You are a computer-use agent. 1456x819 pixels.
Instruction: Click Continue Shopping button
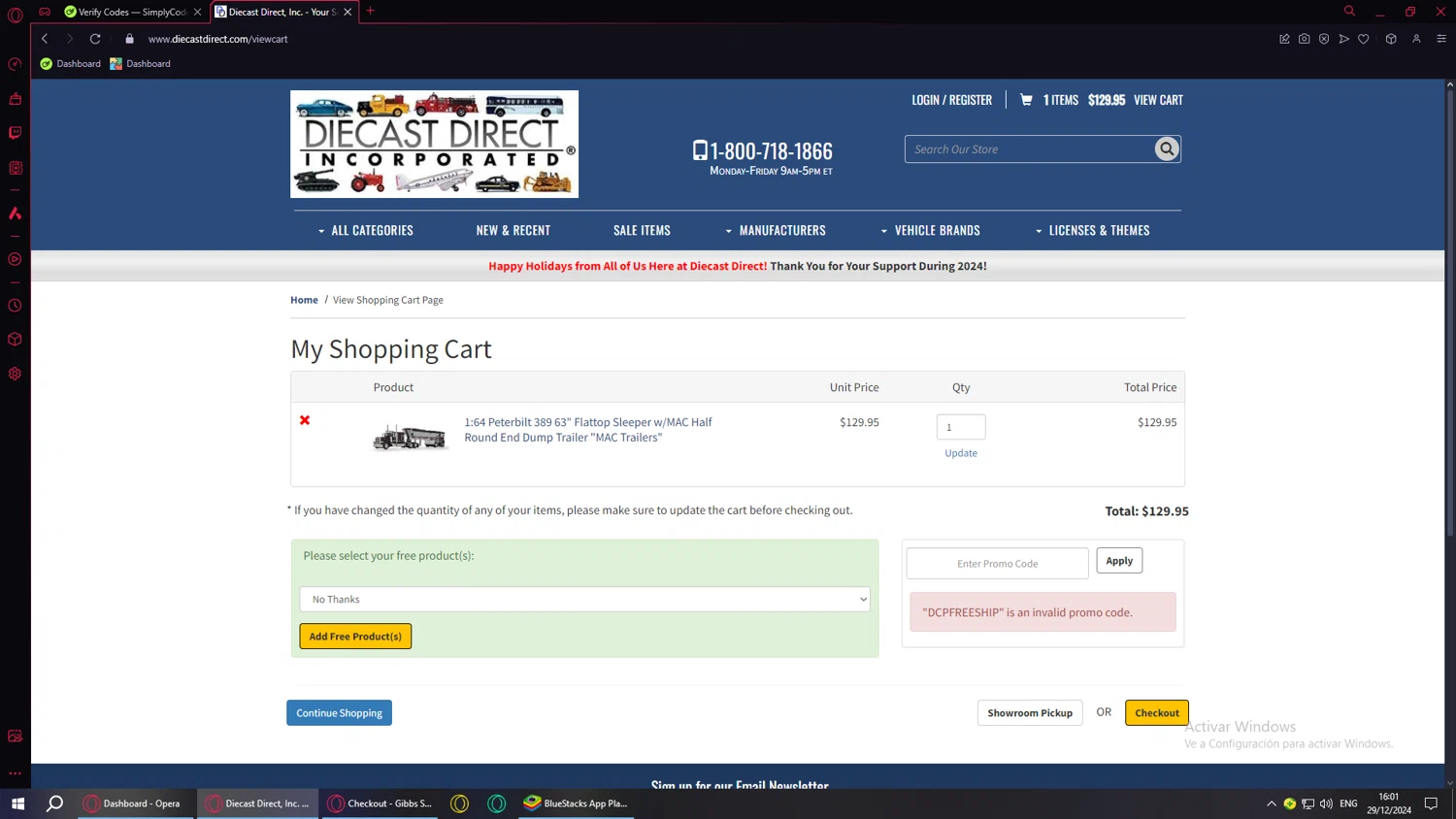tap(339, 713)
